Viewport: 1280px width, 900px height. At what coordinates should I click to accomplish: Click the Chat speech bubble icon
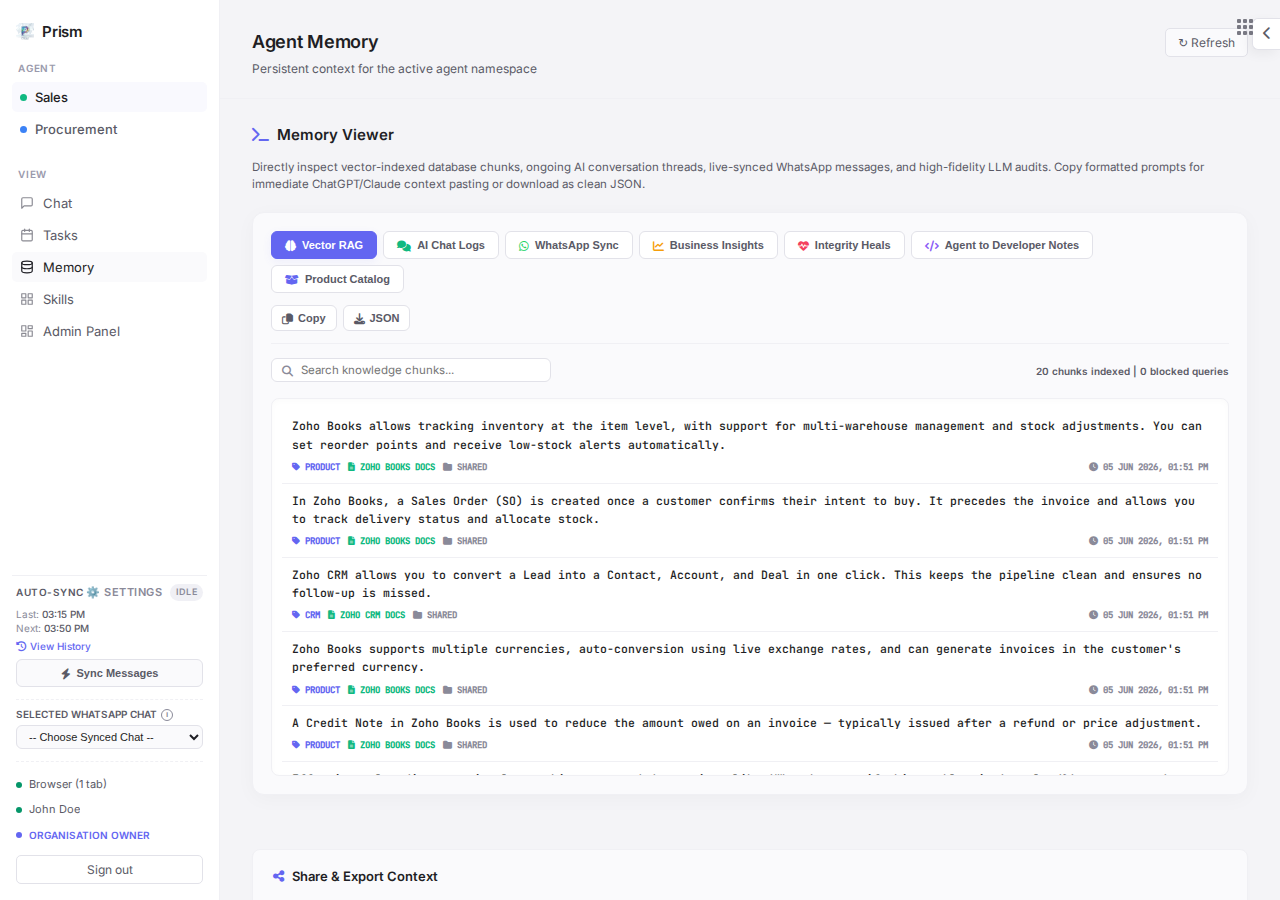27,203
